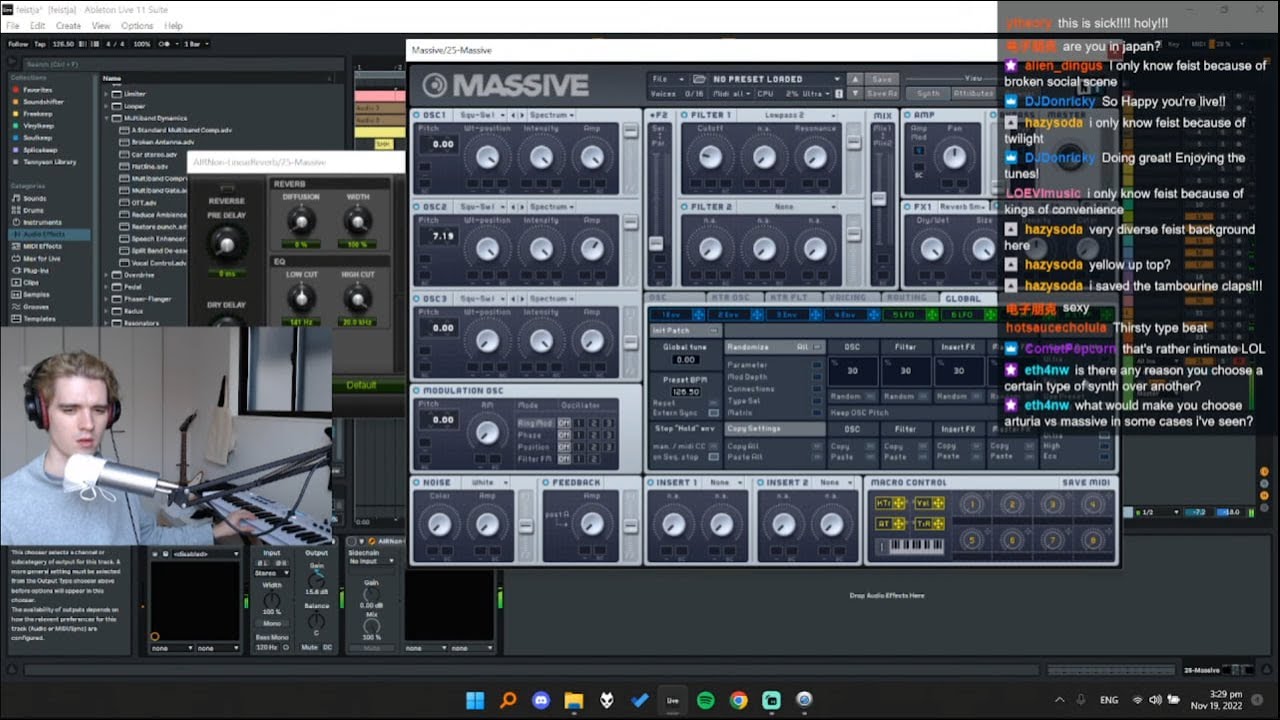
Task: Select Max for Live browser category
Action: pos(41,258)
